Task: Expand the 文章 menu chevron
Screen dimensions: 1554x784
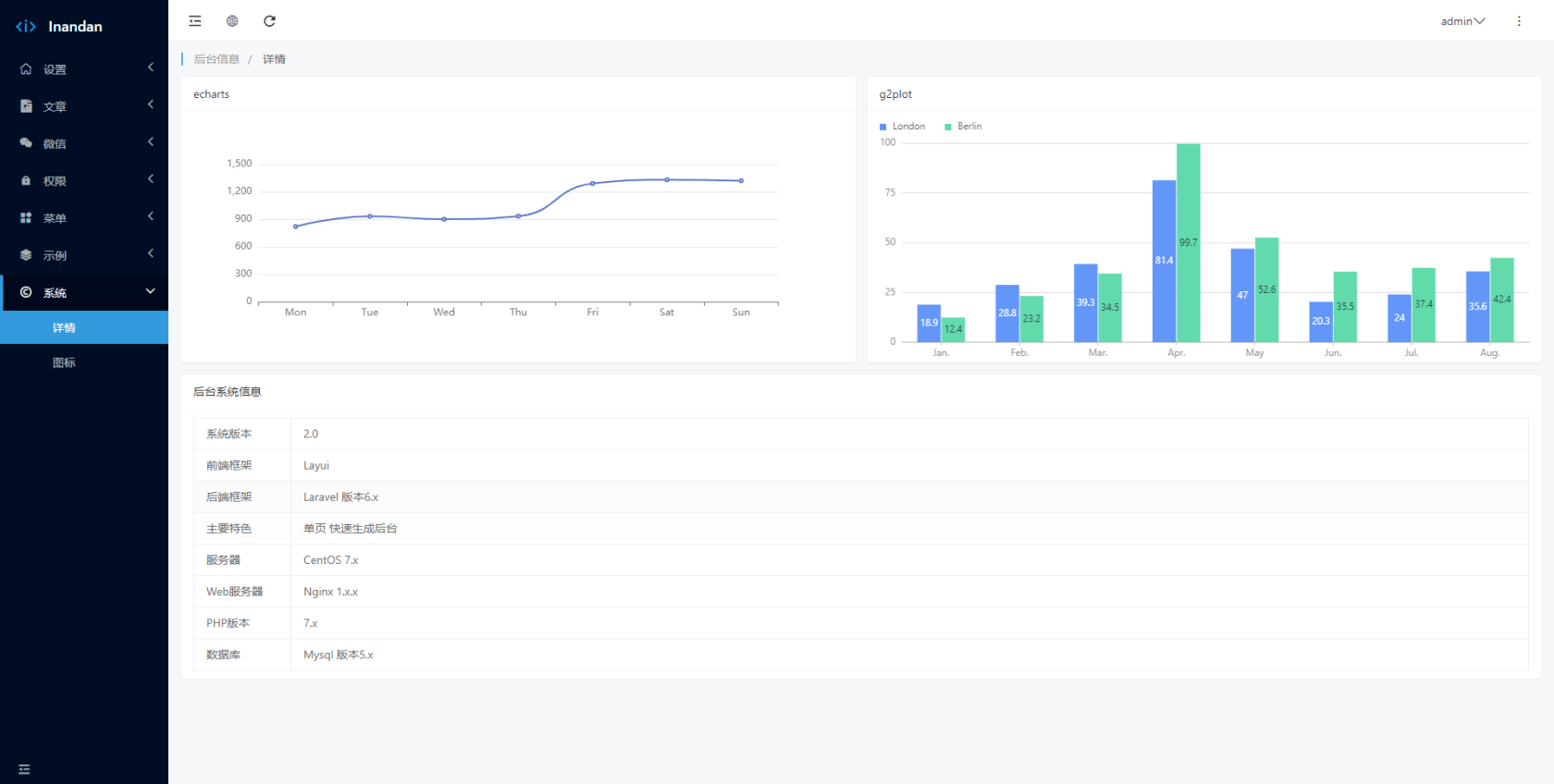Action: [x=151, y=104]
